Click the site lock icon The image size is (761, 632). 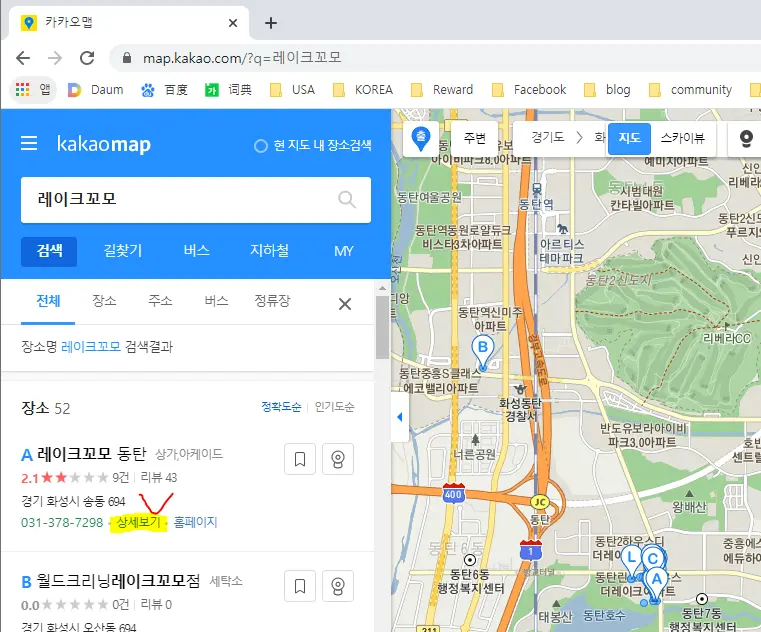pyautogui.click(x=127, y=58)
